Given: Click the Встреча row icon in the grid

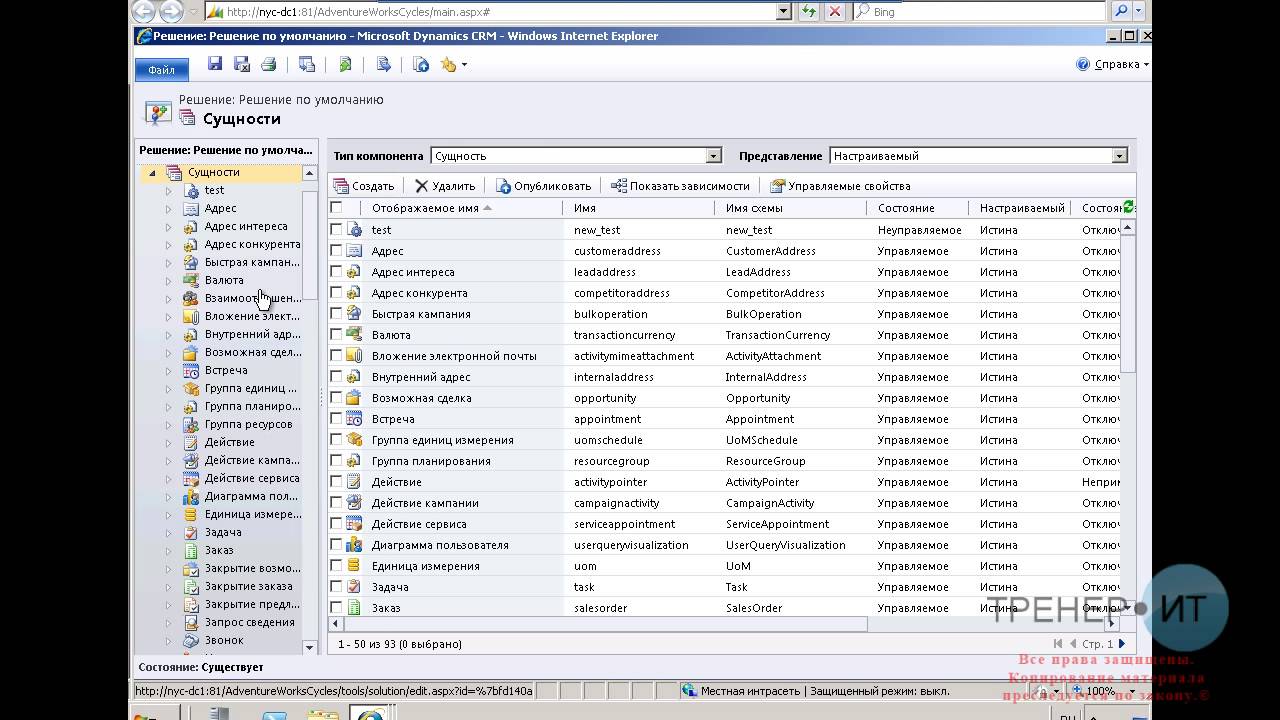Looking at the screenshot, I should click(354, 418).
